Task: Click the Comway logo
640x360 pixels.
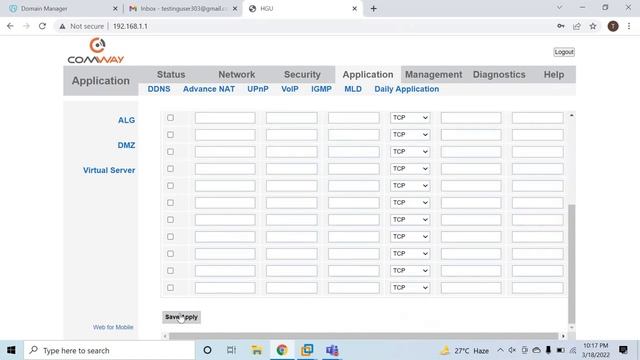Action: coord(96,51)
